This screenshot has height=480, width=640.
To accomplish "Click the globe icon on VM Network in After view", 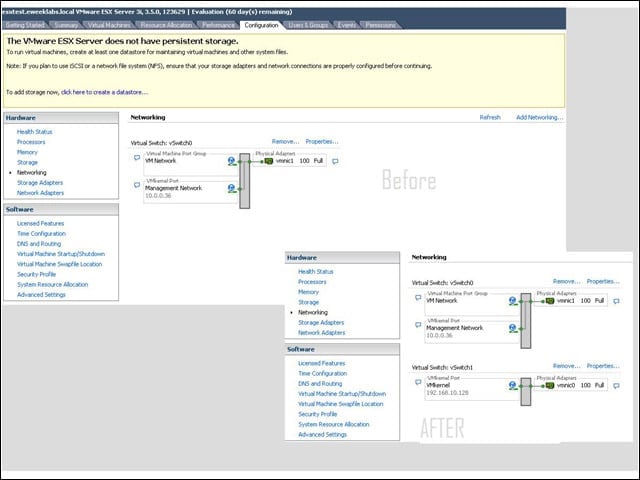I will (513, 301).
